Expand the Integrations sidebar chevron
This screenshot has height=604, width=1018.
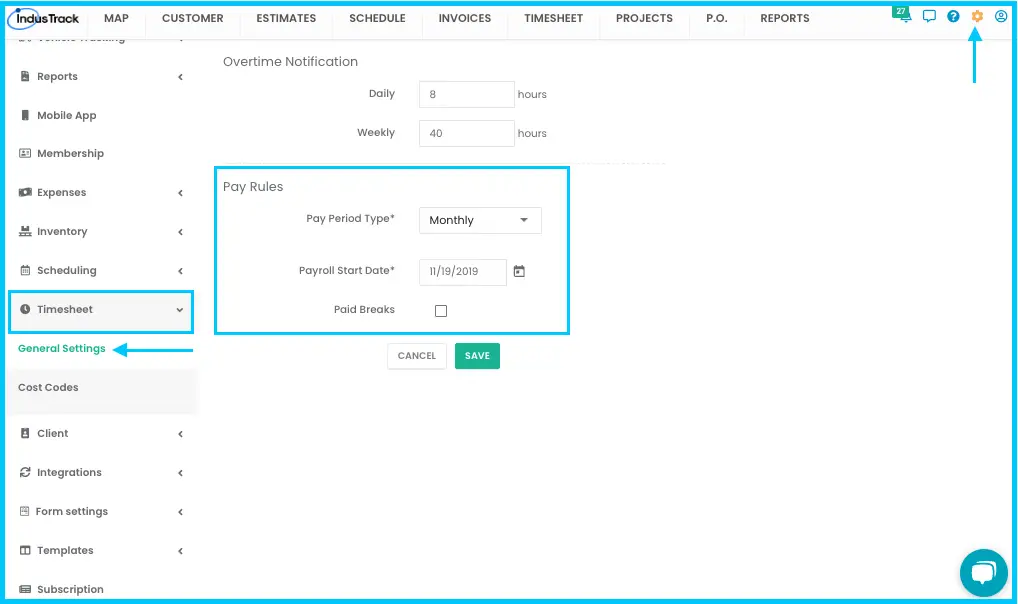click(180, 473)
